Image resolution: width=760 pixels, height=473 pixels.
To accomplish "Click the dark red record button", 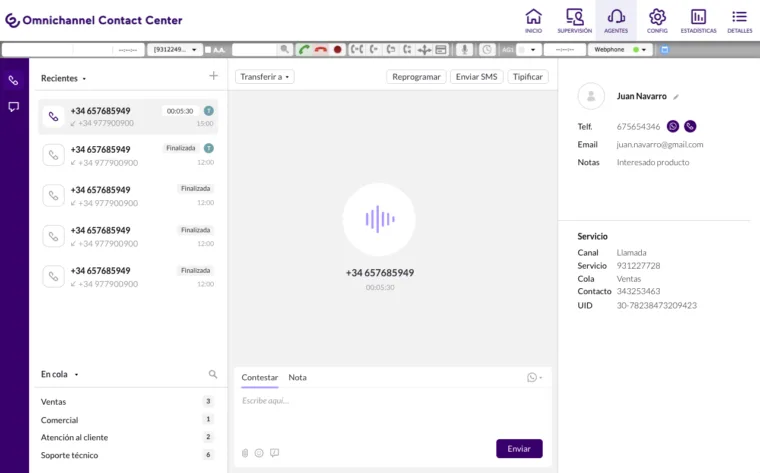I will pos(337,49).
